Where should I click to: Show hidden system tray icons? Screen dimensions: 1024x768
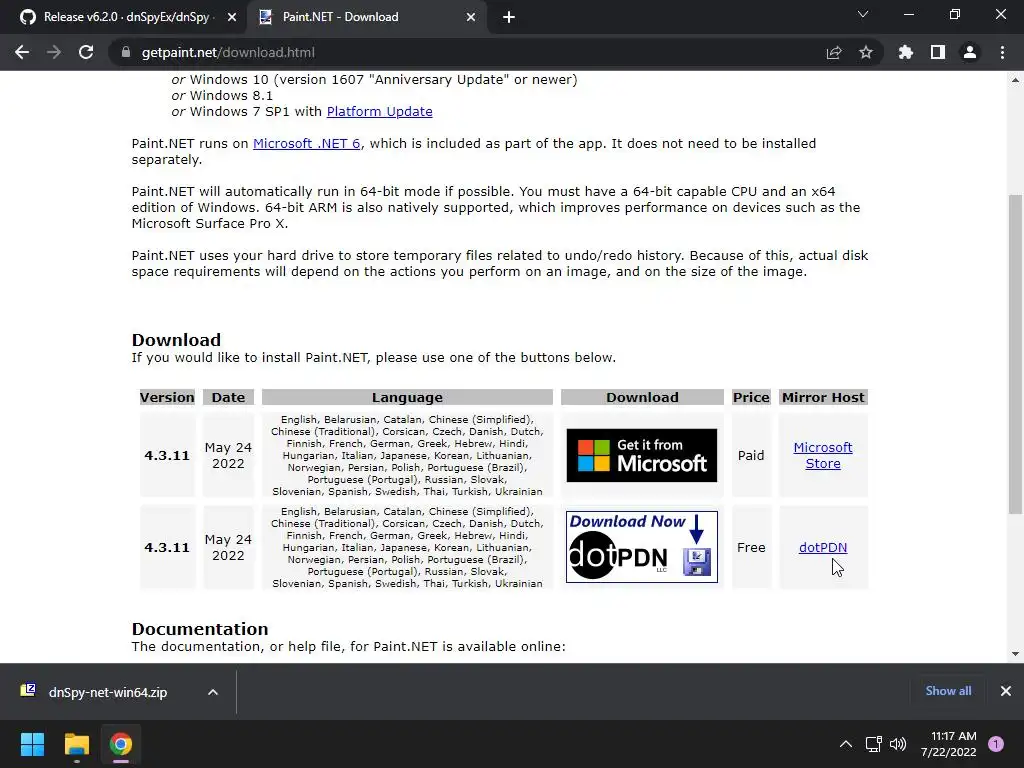tap(846, 744)
